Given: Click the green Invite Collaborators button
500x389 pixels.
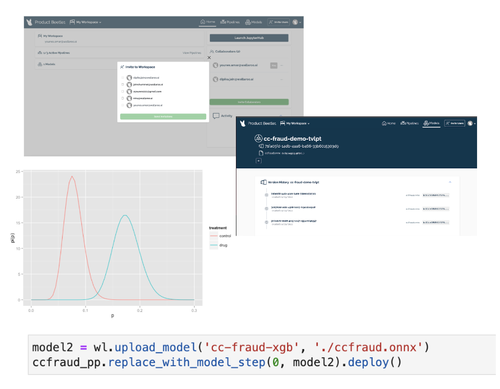Looking at the screenshot, I should tap(249, 102).
